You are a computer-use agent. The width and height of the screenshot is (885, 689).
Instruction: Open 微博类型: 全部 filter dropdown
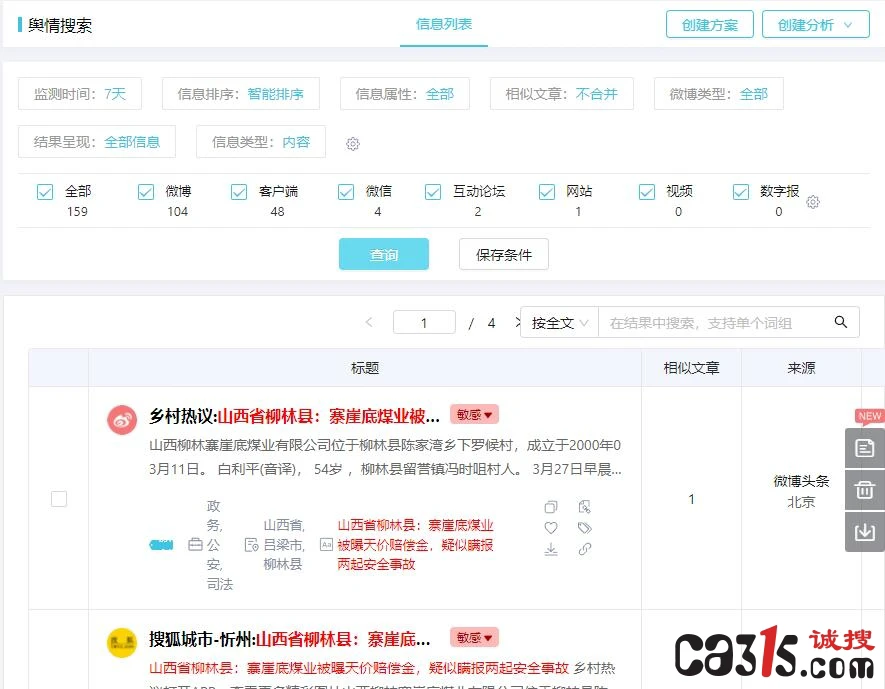(x=718, y=94)
